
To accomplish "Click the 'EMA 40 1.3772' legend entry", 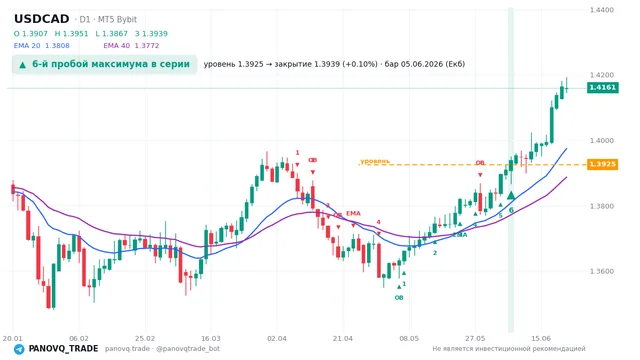I will 131,46.
